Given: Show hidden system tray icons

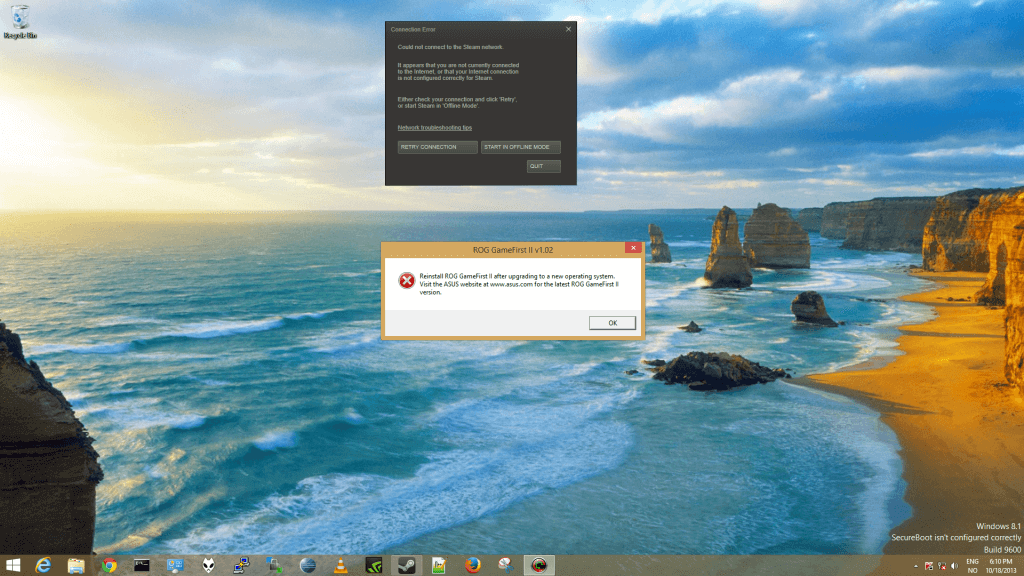Looking at the screenshot, I should [916, 566].
